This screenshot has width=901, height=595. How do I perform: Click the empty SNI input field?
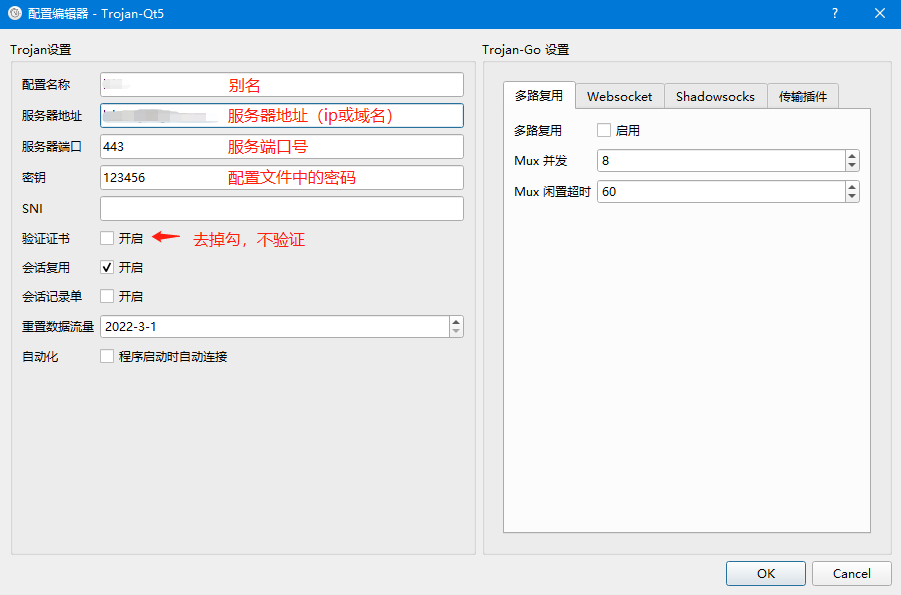[x=282, y=209]
